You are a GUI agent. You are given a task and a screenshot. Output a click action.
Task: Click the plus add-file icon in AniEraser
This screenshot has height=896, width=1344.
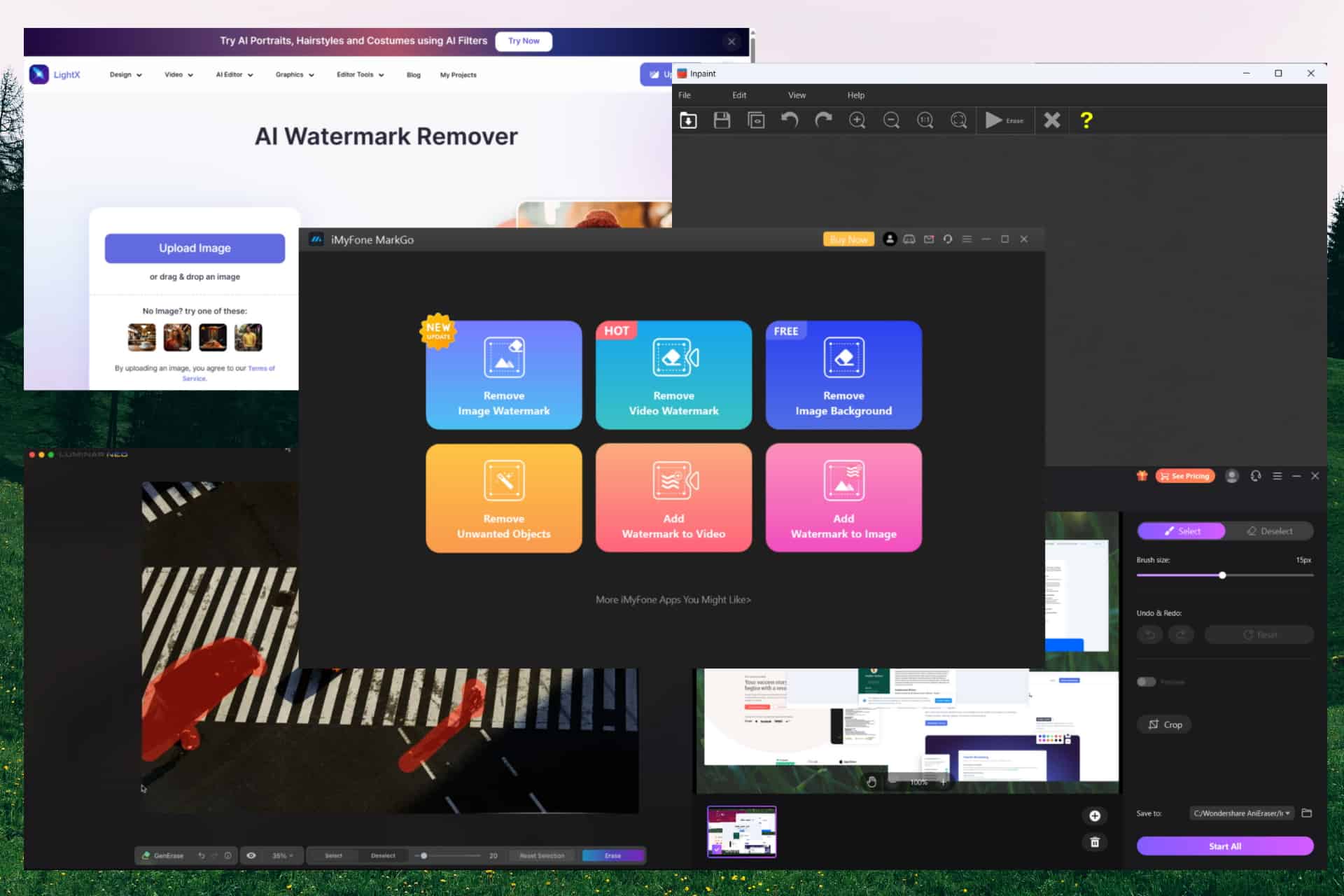point(1095,815)
